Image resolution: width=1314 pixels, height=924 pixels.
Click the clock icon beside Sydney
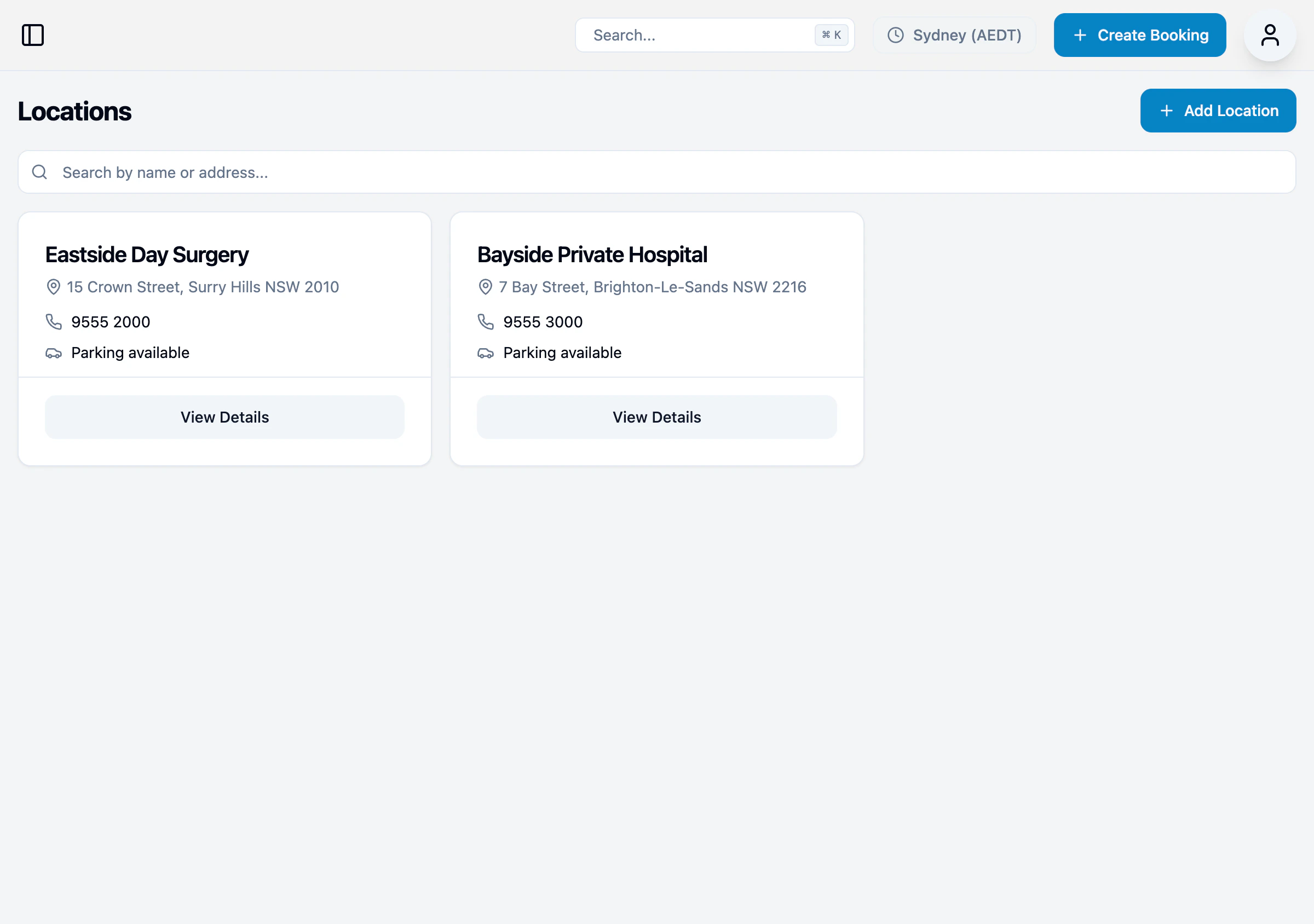tap(895, 35)
